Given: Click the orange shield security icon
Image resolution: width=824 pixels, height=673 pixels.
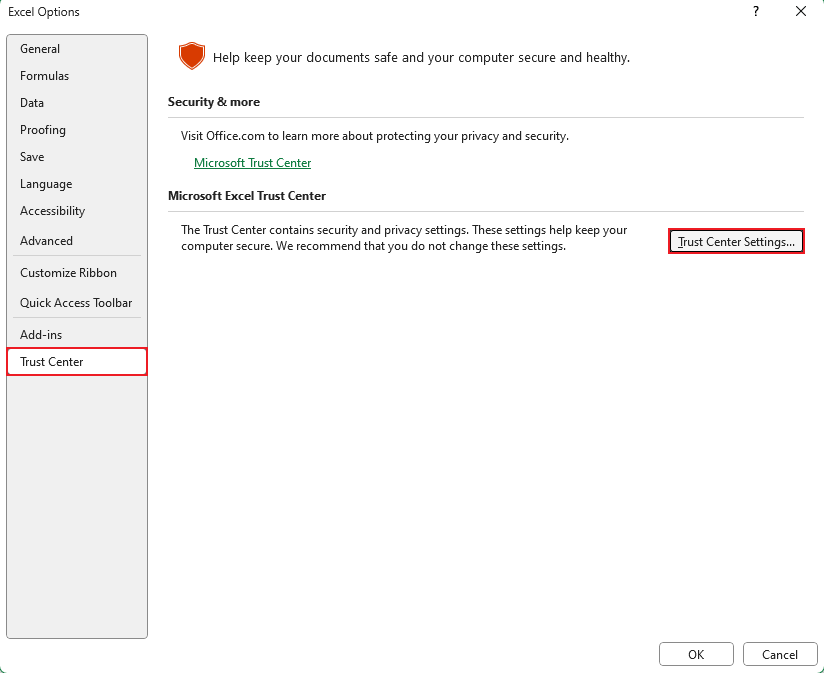Looking at the screenshot, I should click(192, 56).
